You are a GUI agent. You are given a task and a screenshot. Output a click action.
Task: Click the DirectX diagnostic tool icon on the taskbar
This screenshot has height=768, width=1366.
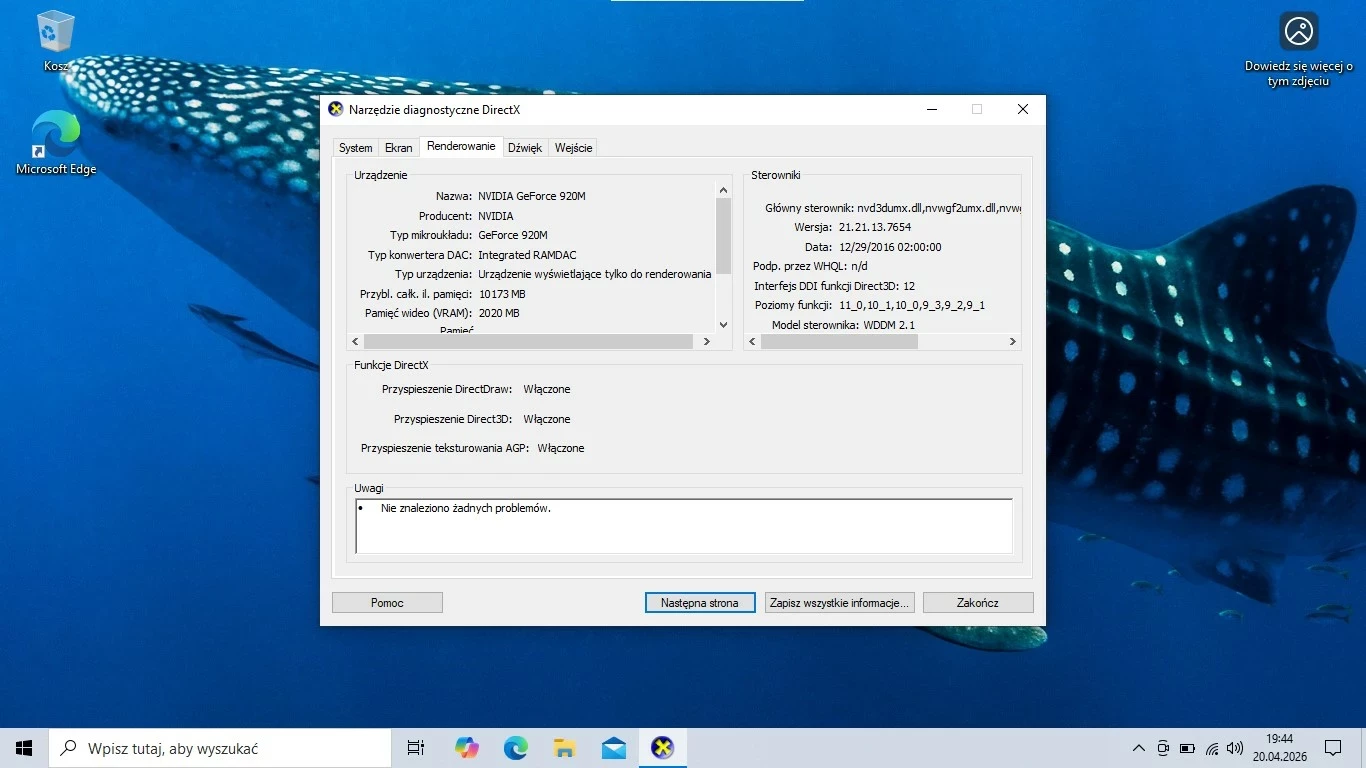pos(662,747)
